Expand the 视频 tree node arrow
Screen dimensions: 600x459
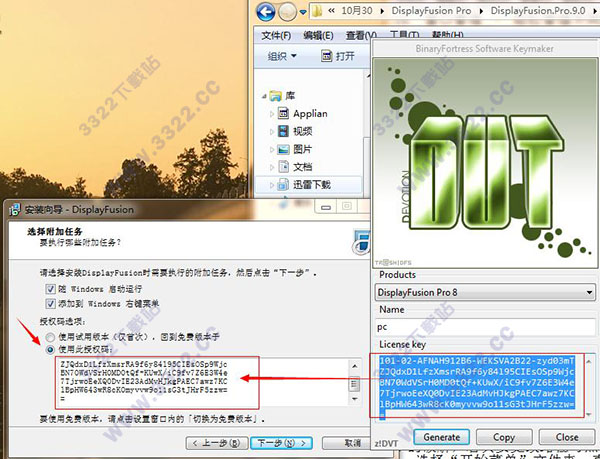click(x=272, y=132)
